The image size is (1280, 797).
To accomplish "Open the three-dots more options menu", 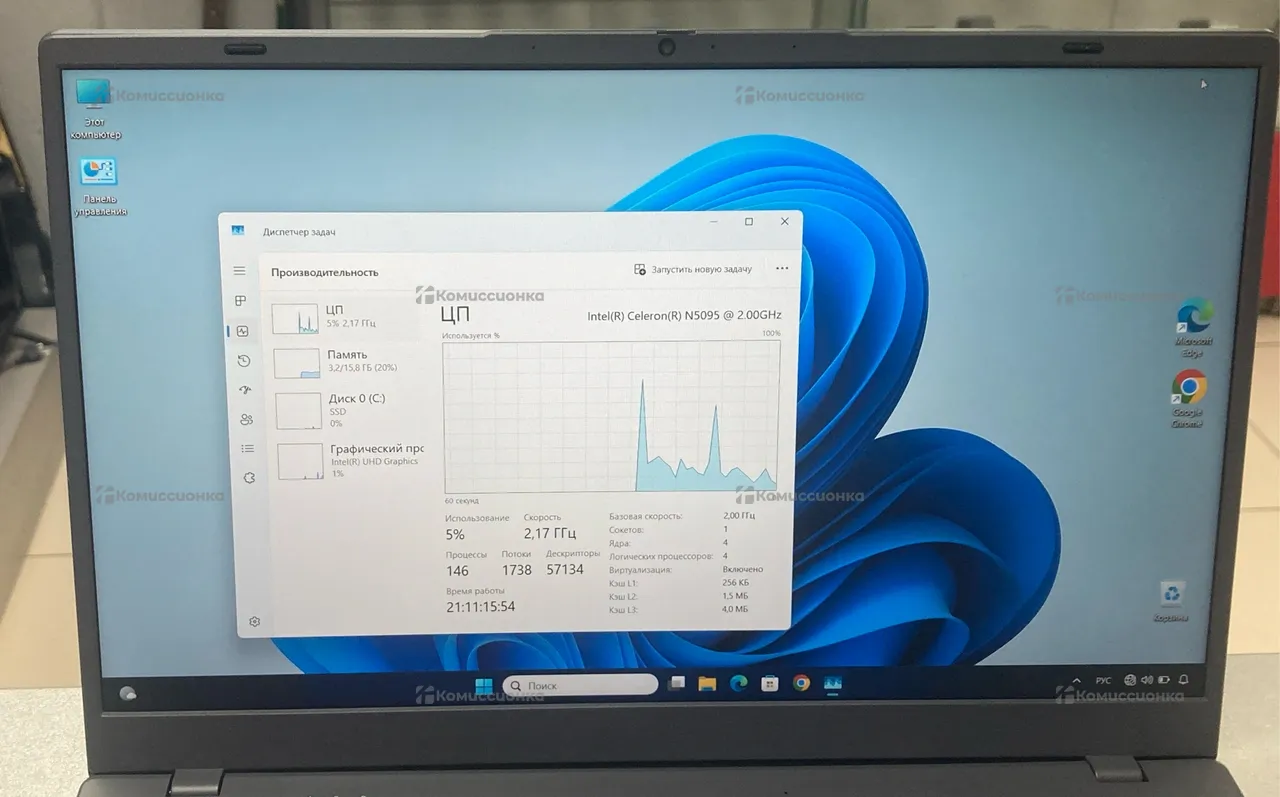I will click(x=782, y=269).
